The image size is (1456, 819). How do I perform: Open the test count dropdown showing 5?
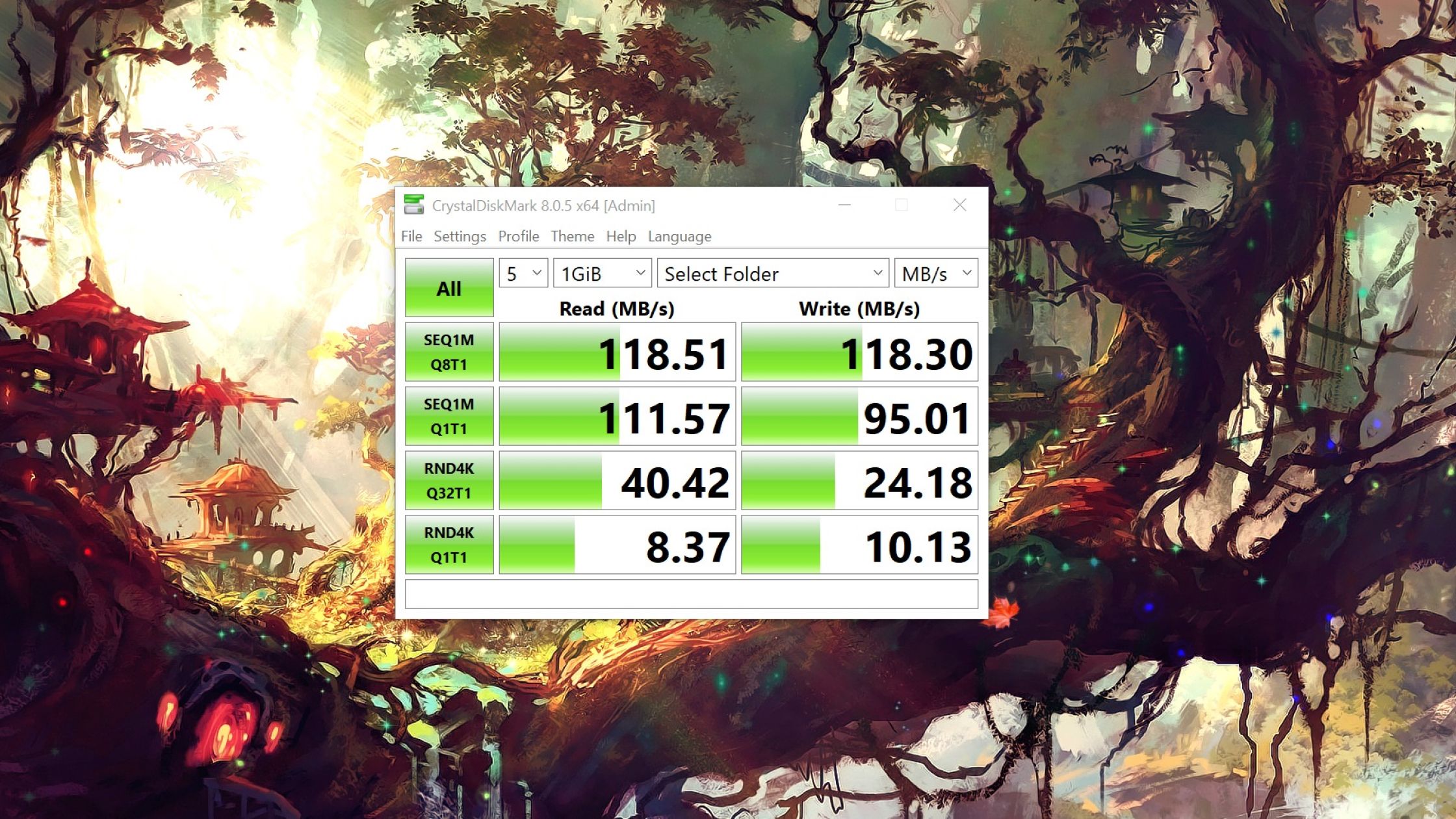(523, 273)
